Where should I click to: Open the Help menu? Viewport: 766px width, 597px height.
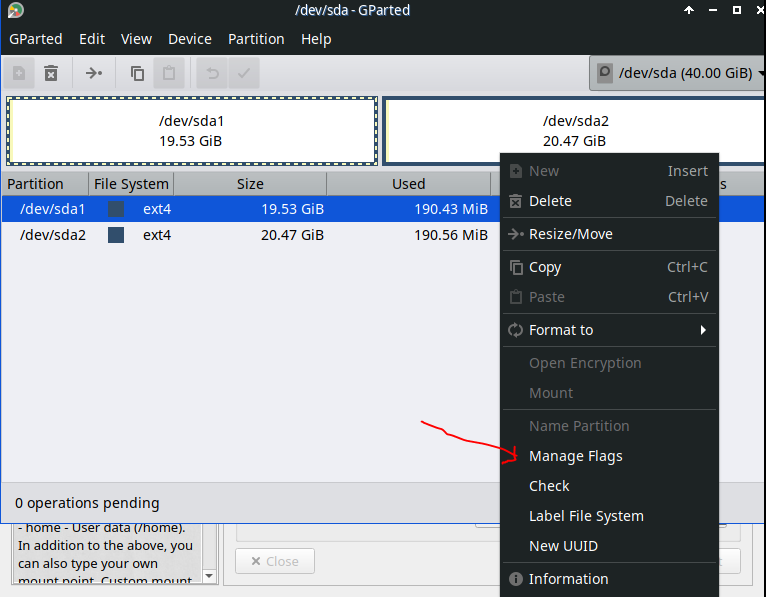coord(316,39)
